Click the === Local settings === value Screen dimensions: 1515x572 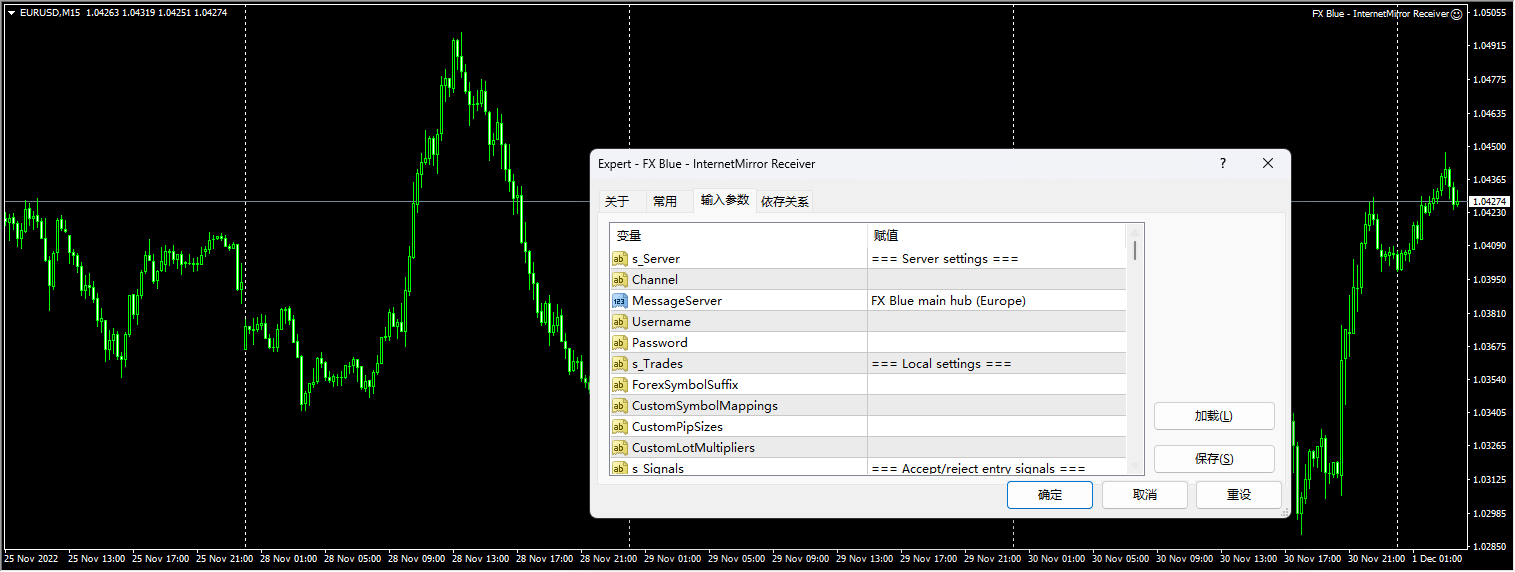click(941, 364)
